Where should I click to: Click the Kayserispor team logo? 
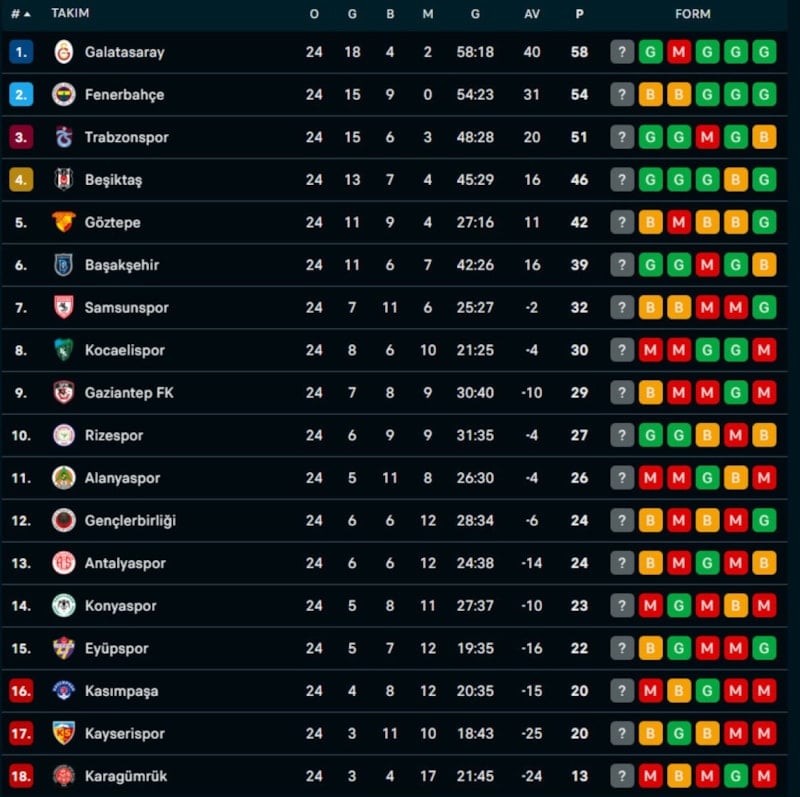[x=64, y=733]
